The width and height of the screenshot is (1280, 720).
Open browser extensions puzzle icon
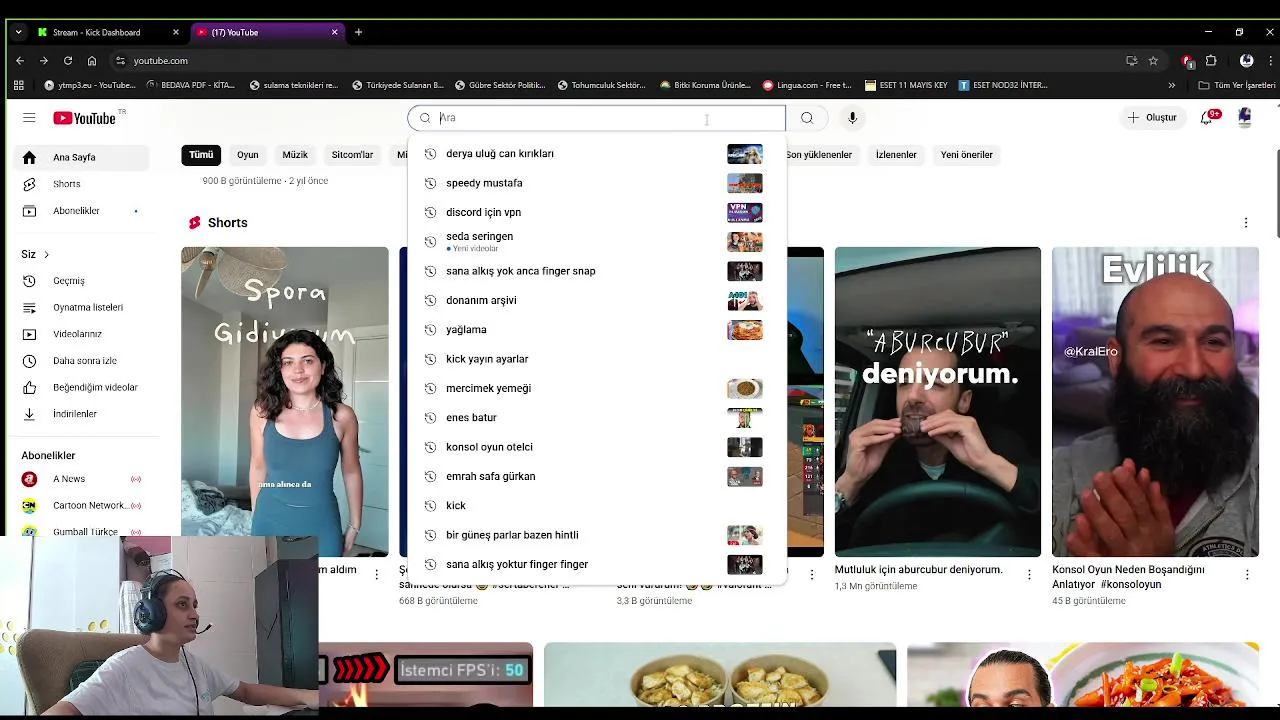(x=1211, y=60)
